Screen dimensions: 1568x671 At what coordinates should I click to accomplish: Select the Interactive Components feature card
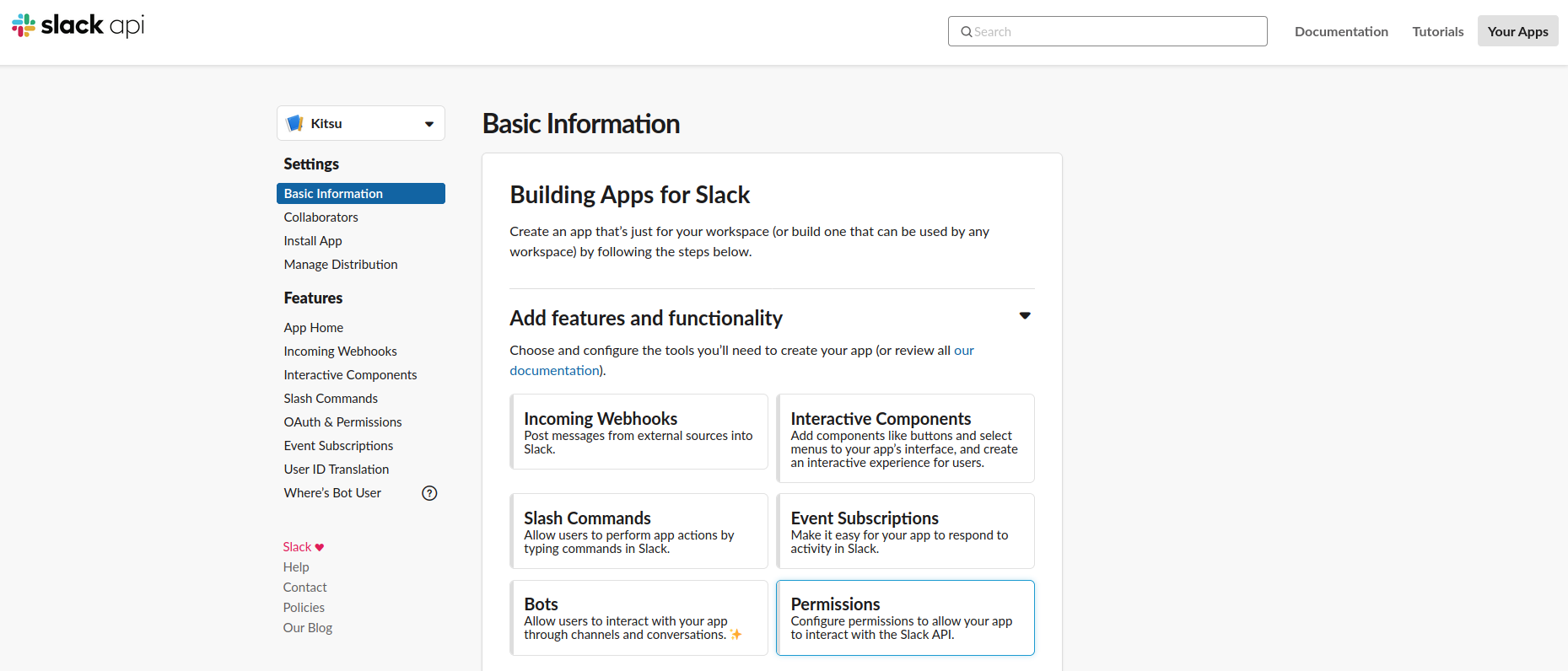[906, 438]
